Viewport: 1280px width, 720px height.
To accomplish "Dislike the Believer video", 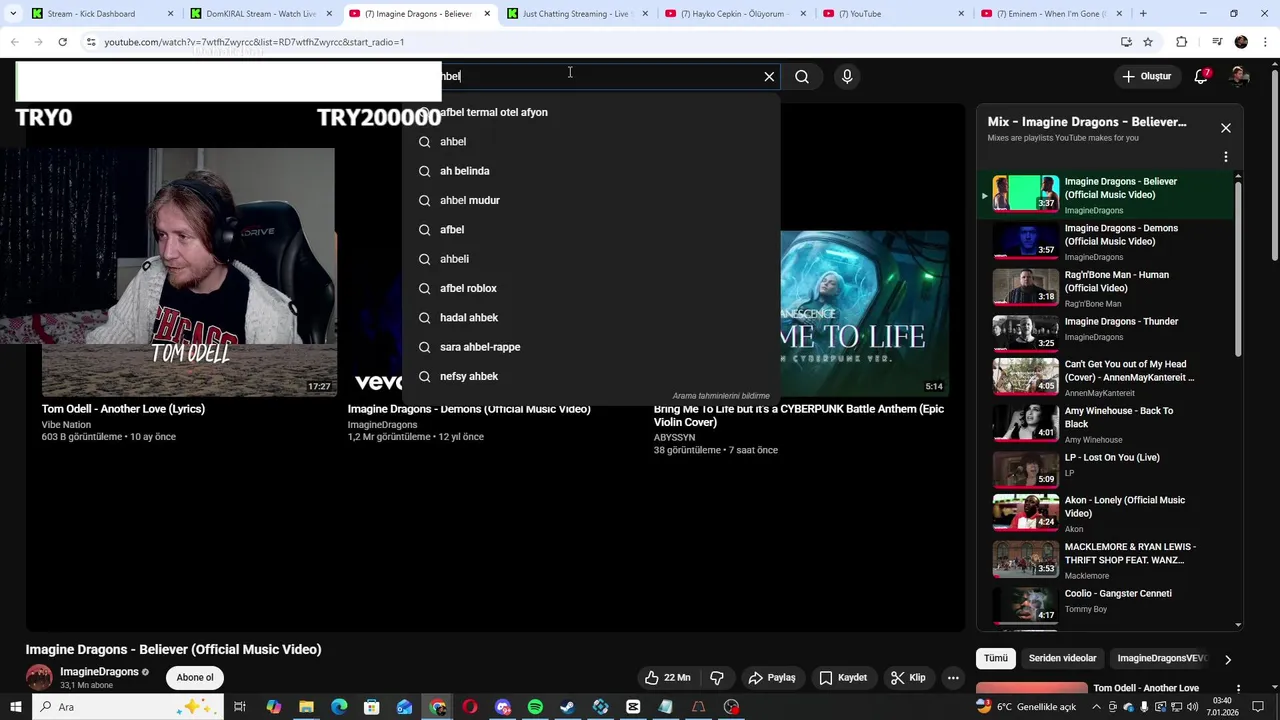I will pyautogui.click(x=716, y=677).
